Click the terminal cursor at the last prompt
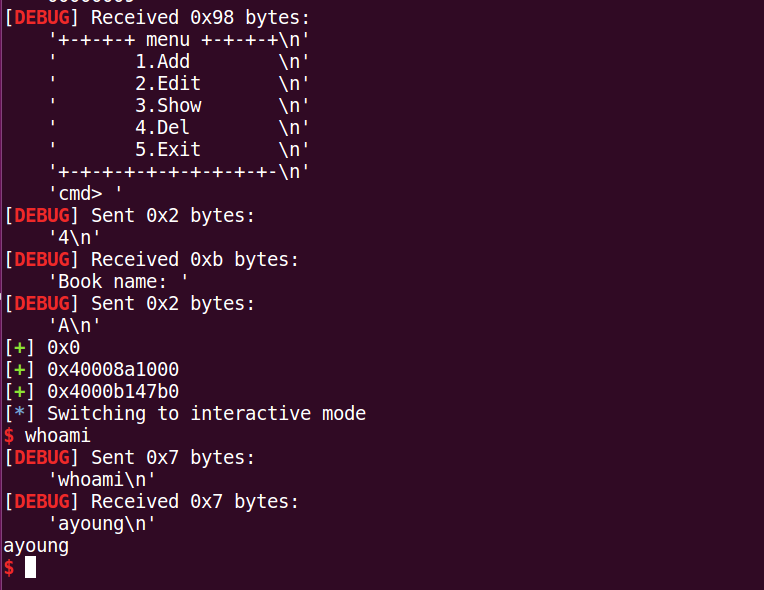Image resolution: width=764 pixels, height=590 pixels. (30, 568)
